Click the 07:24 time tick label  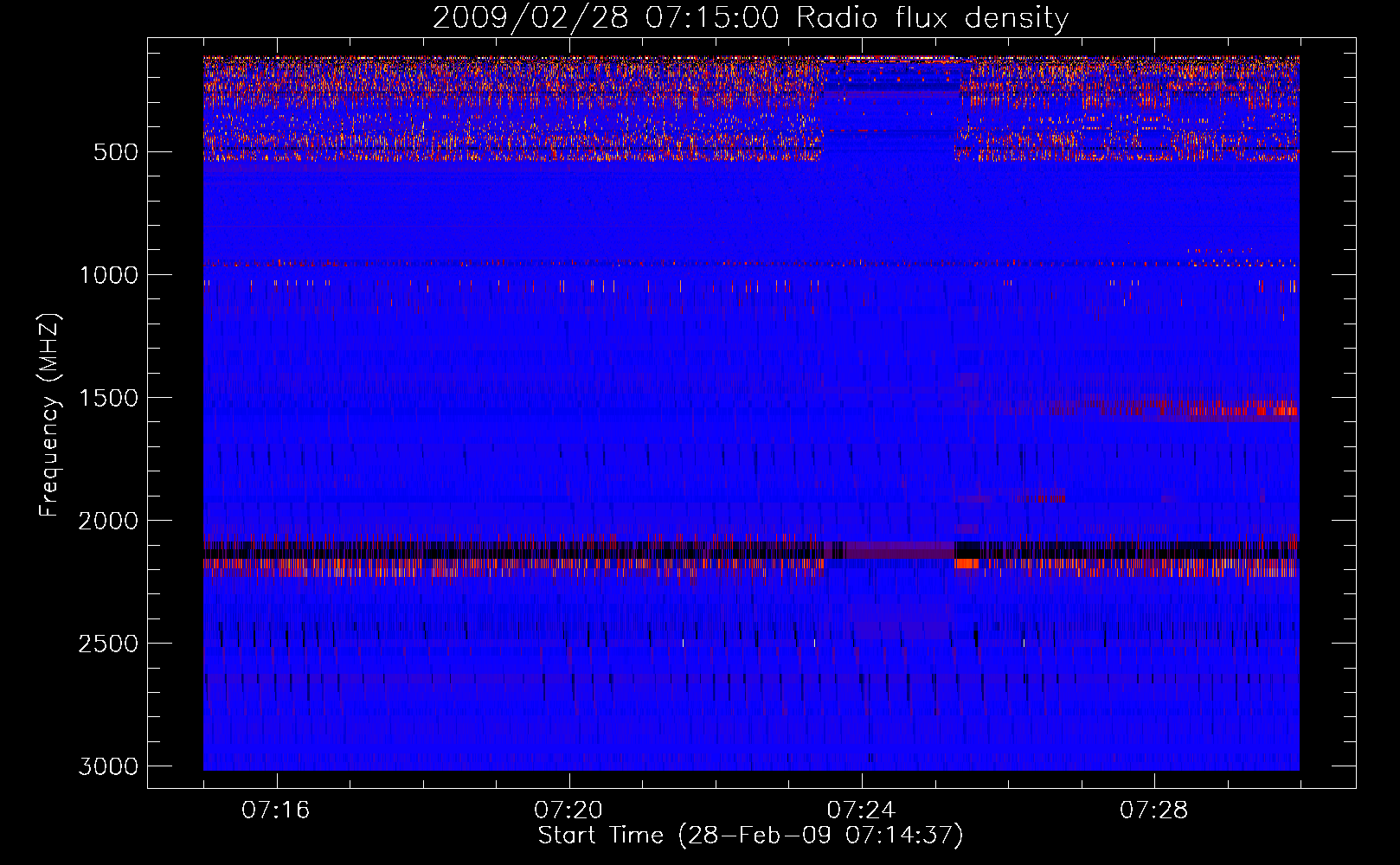861,811
